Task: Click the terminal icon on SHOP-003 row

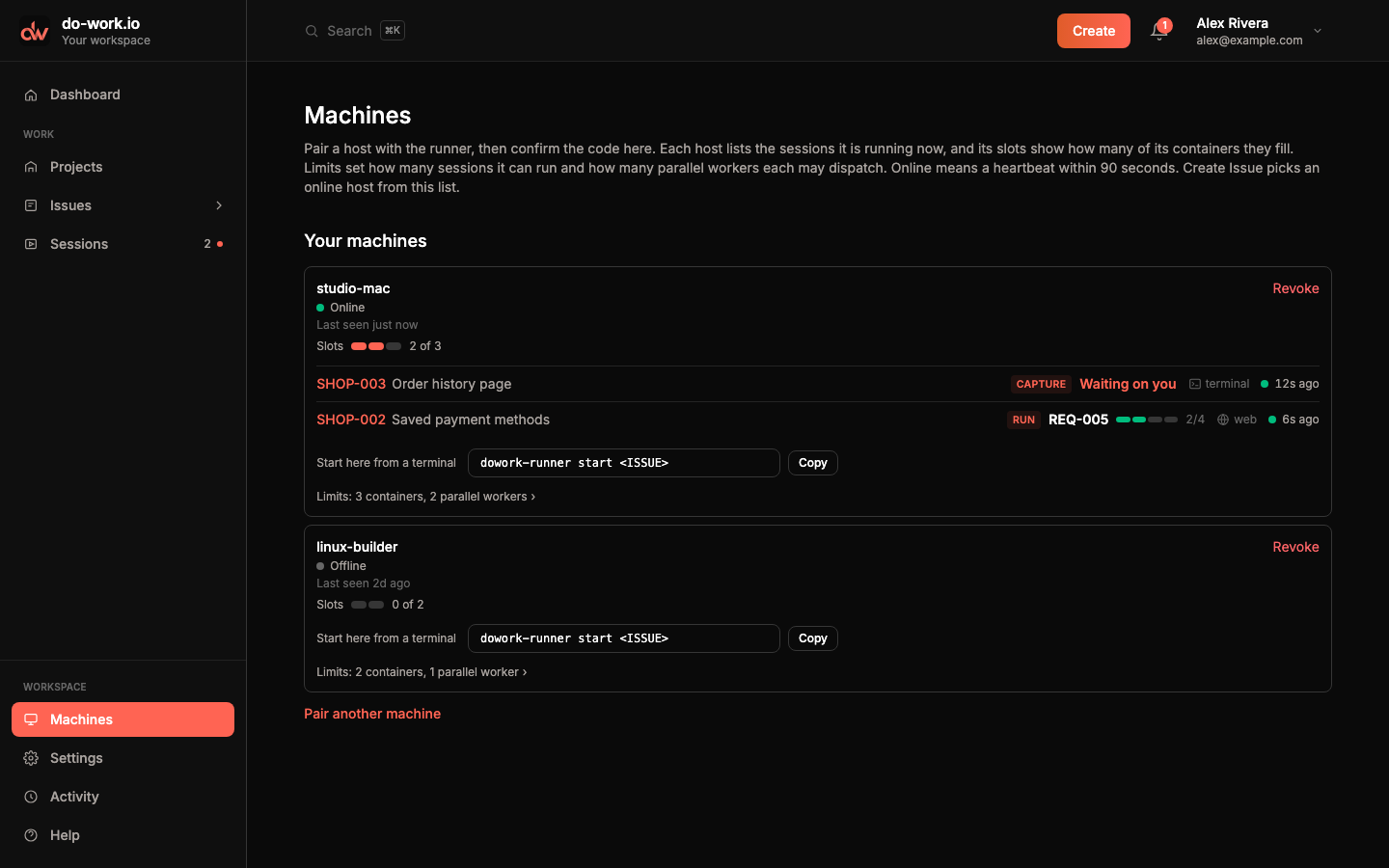Action: pos(1195,384)
